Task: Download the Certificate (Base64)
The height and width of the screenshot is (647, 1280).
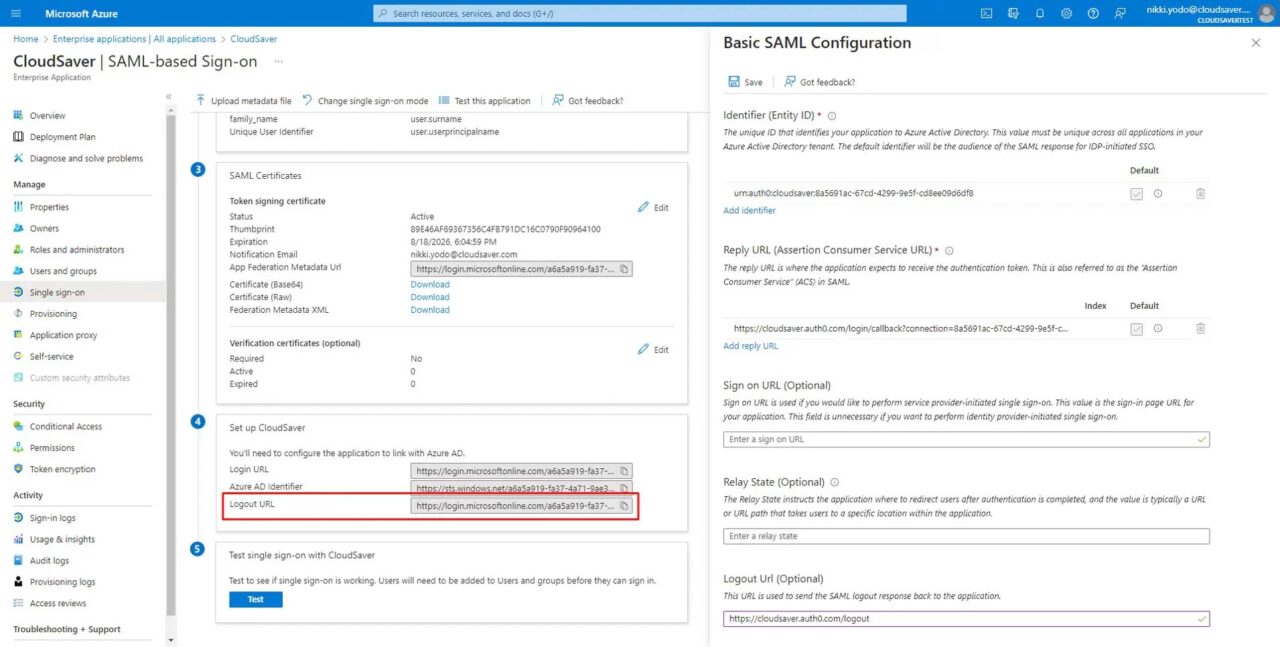Action: click(x=429, y=283)
